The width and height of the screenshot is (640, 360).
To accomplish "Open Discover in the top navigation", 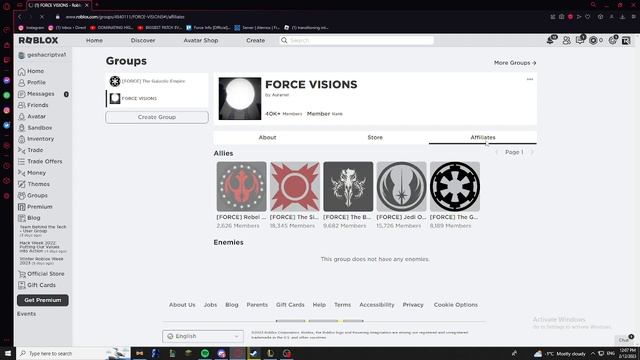I will (143, 40).
